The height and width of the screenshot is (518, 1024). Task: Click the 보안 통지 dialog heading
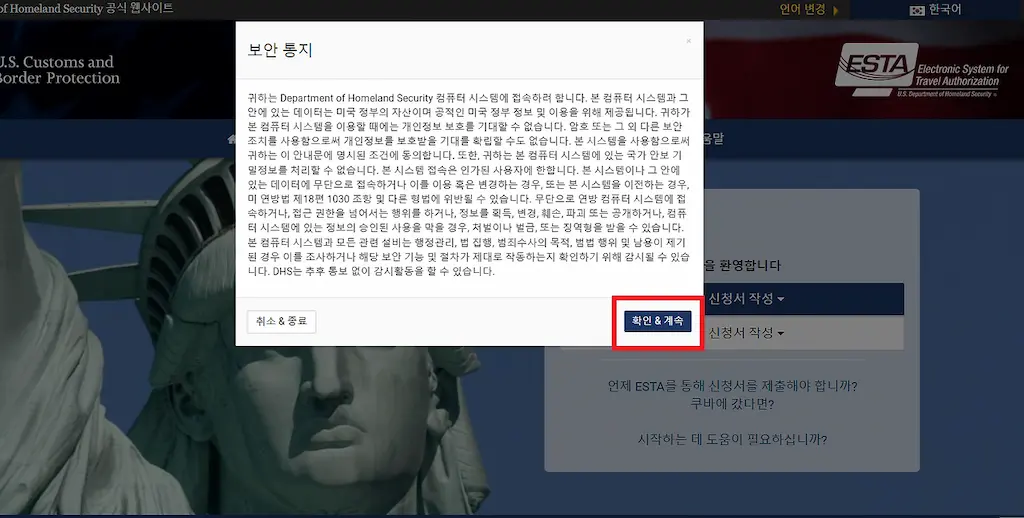(280, 50)
